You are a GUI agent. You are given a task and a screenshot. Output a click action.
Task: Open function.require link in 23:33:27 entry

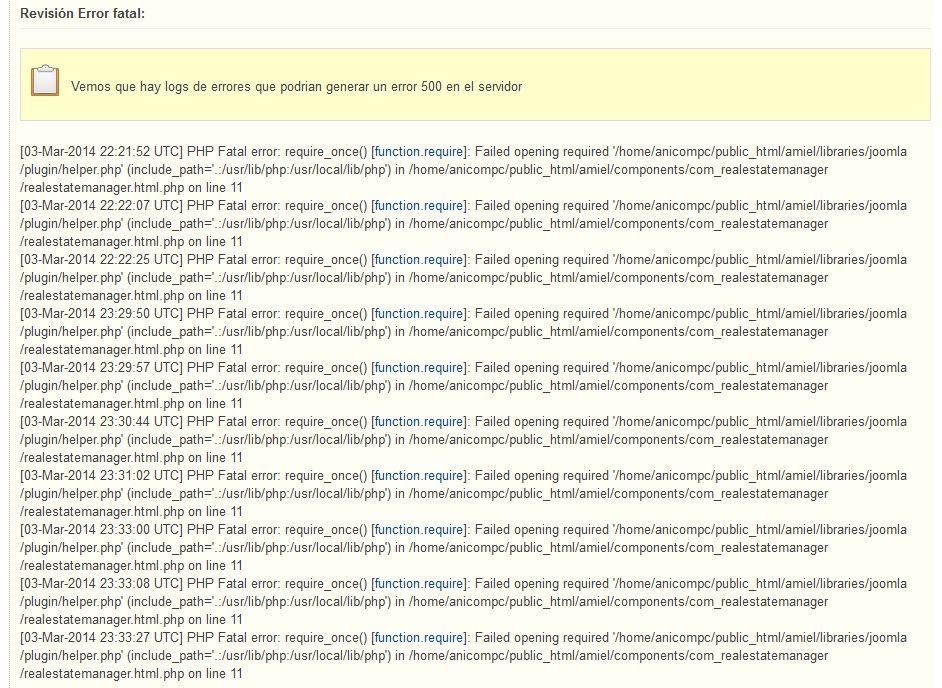click(x=419, y=639)
